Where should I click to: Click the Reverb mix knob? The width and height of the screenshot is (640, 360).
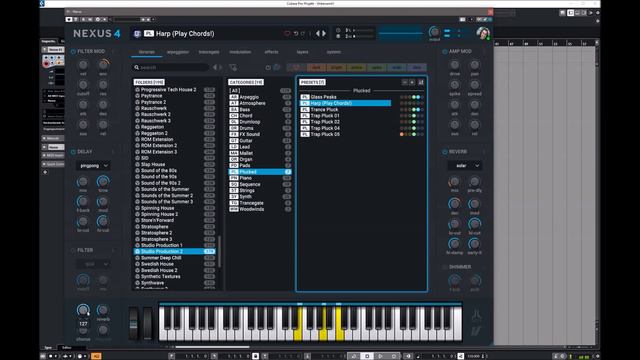pyautogui.click(x=454, y=181)
